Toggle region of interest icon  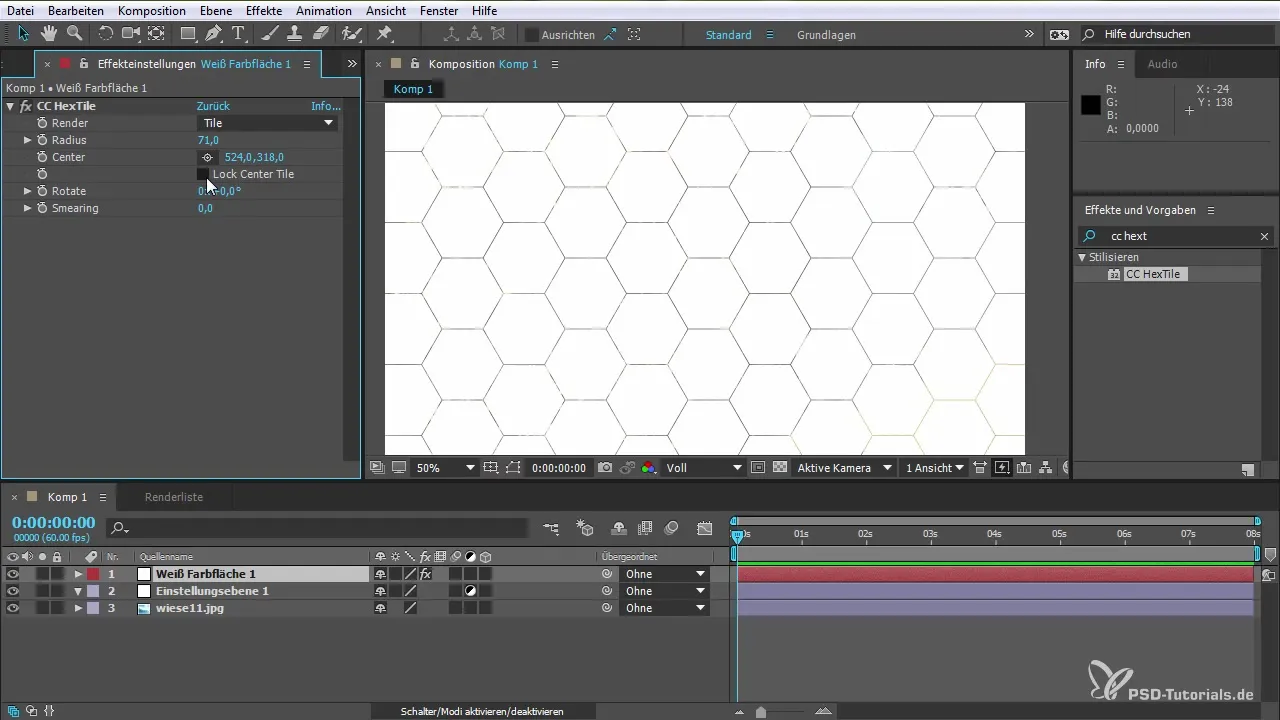[757, 468]
